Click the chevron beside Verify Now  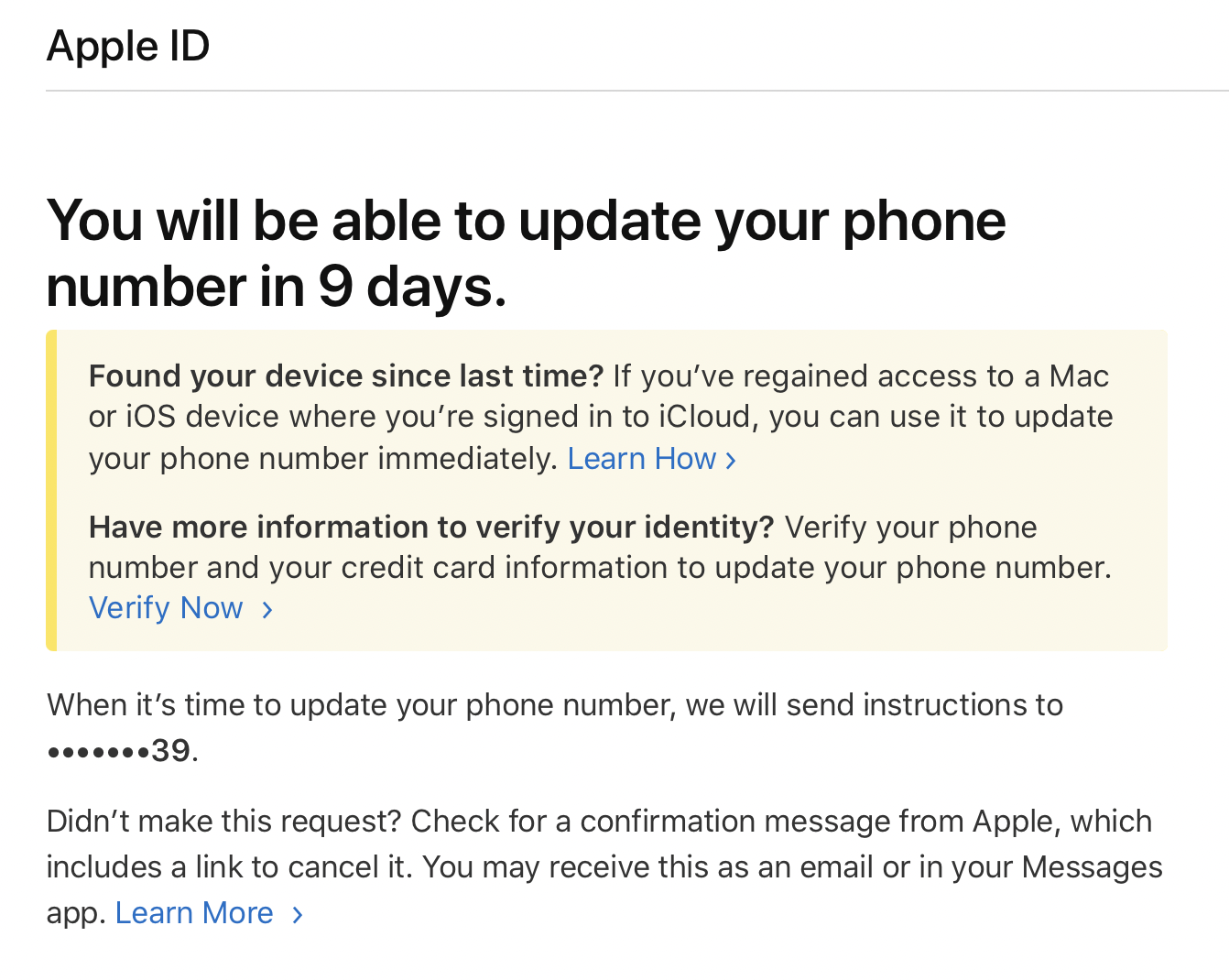click(266, 609)
